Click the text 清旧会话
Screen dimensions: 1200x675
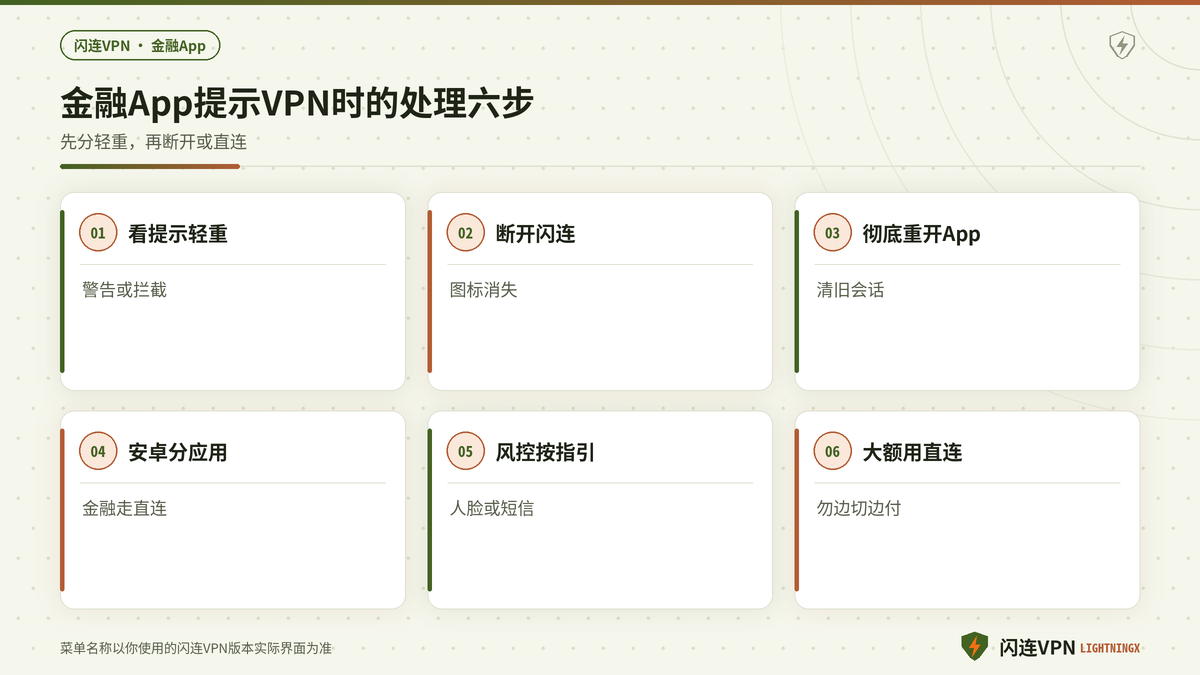click(x=850, y=290)
